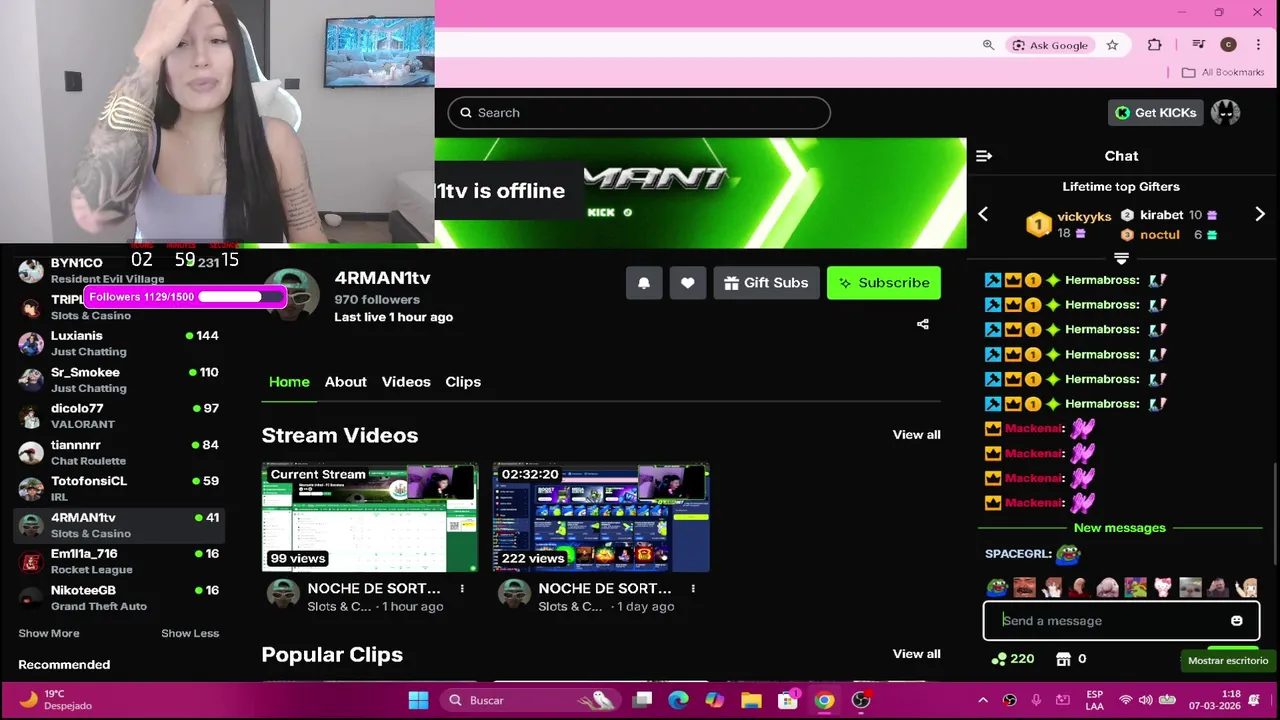View all Stream Videos
The image size is (1280, 720).
coord(916,435)
